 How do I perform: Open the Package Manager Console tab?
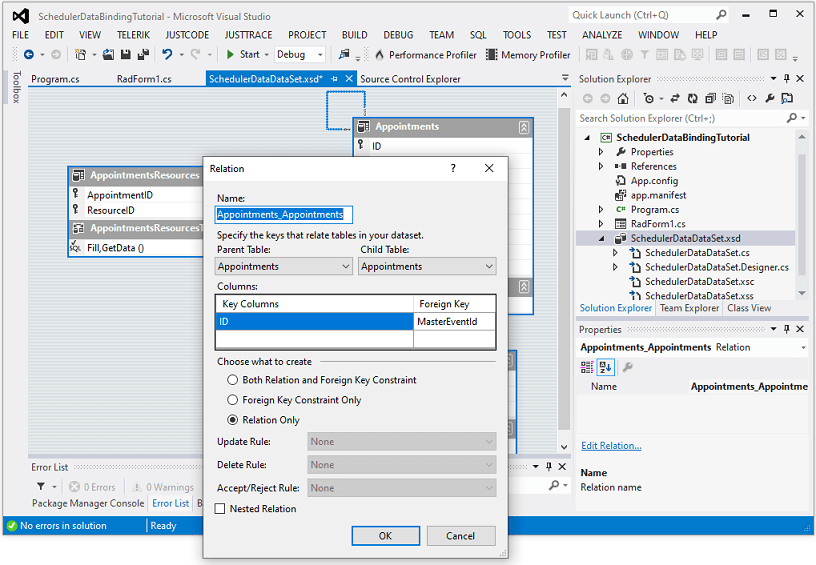pyautogui.click(x=88, y=504)
